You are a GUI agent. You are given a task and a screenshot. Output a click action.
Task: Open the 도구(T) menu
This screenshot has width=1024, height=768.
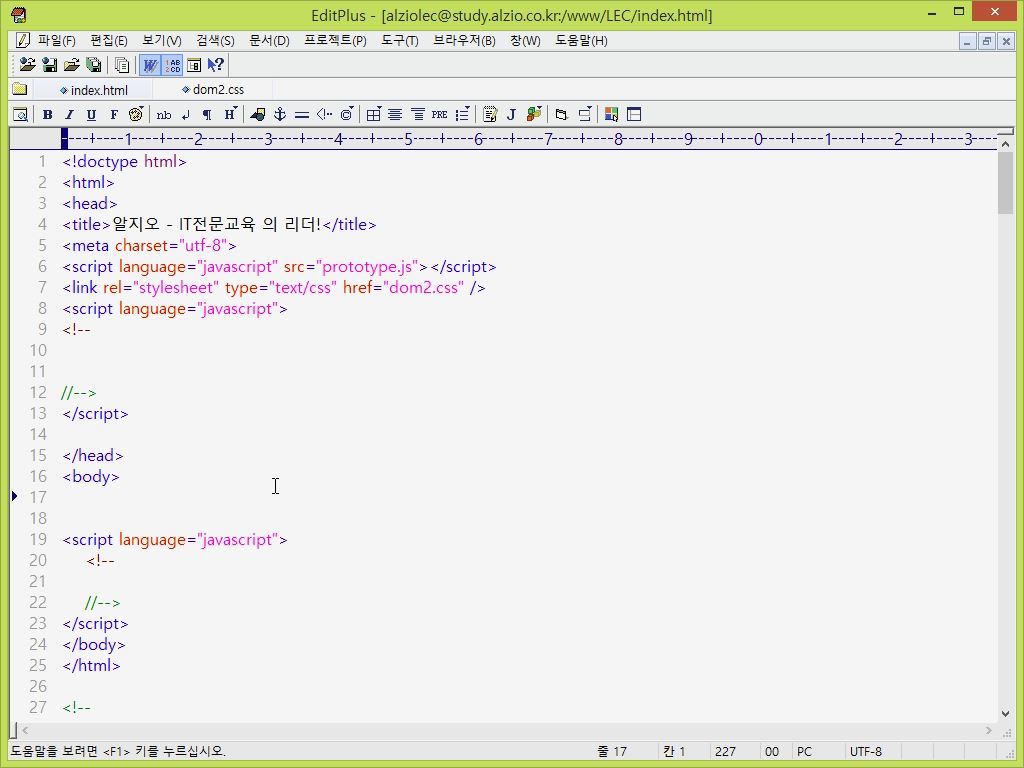400,40
